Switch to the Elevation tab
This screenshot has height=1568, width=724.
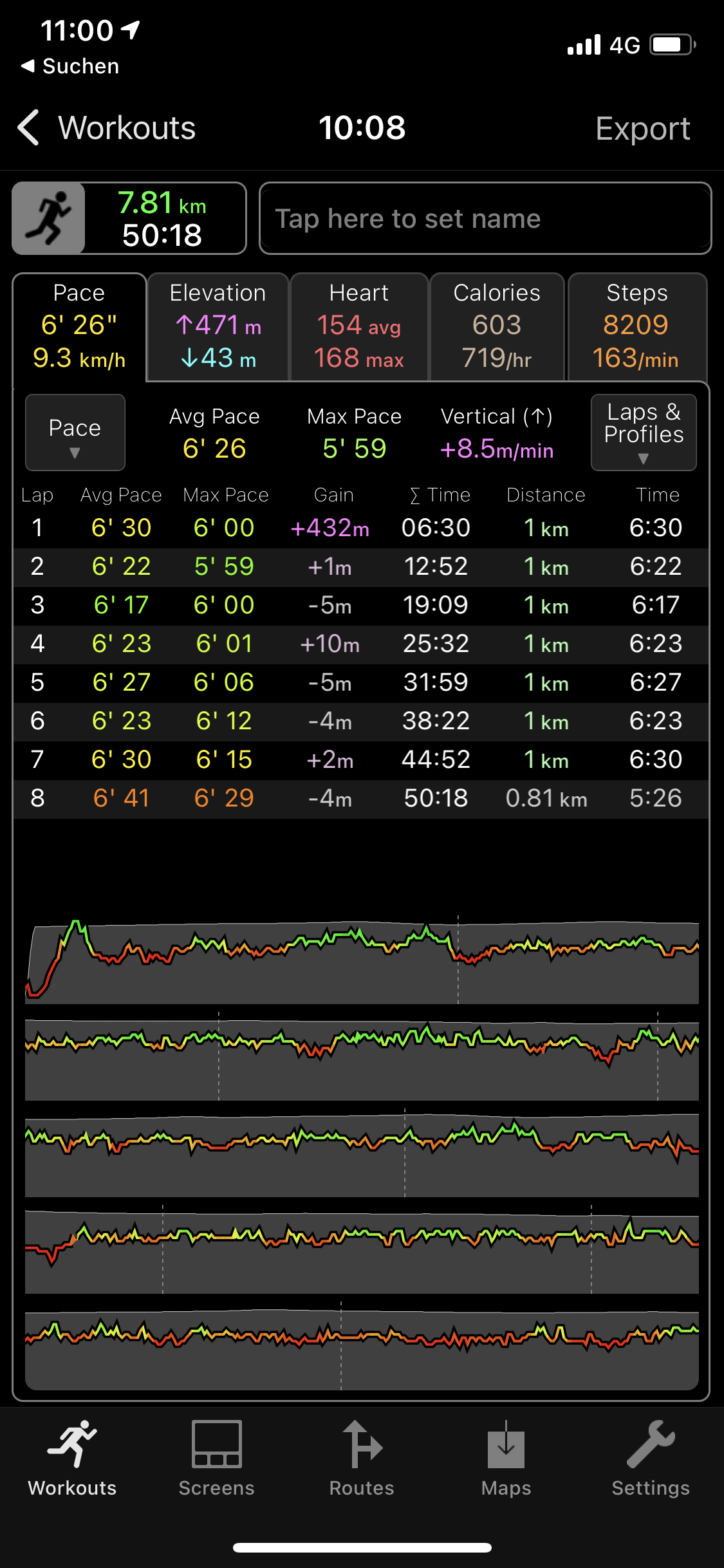(x=218, y=326)
